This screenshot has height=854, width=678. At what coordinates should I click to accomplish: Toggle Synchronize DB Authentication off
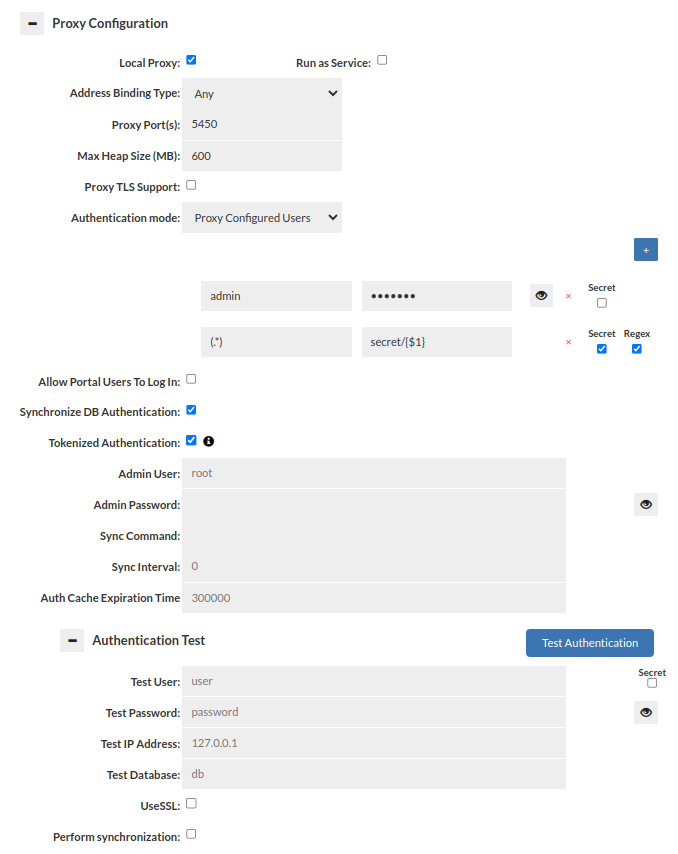191,410
